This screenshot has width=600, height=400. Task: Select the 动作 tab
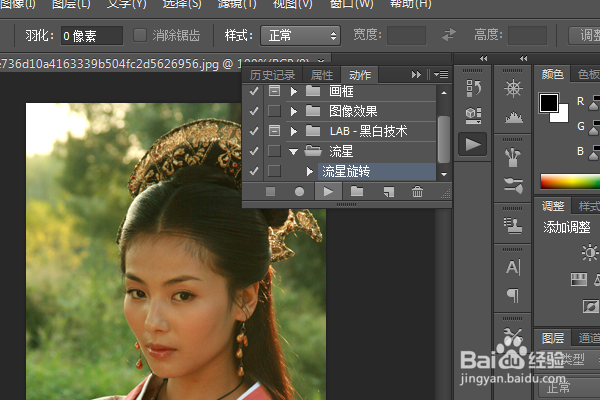[x=360, y=75]
